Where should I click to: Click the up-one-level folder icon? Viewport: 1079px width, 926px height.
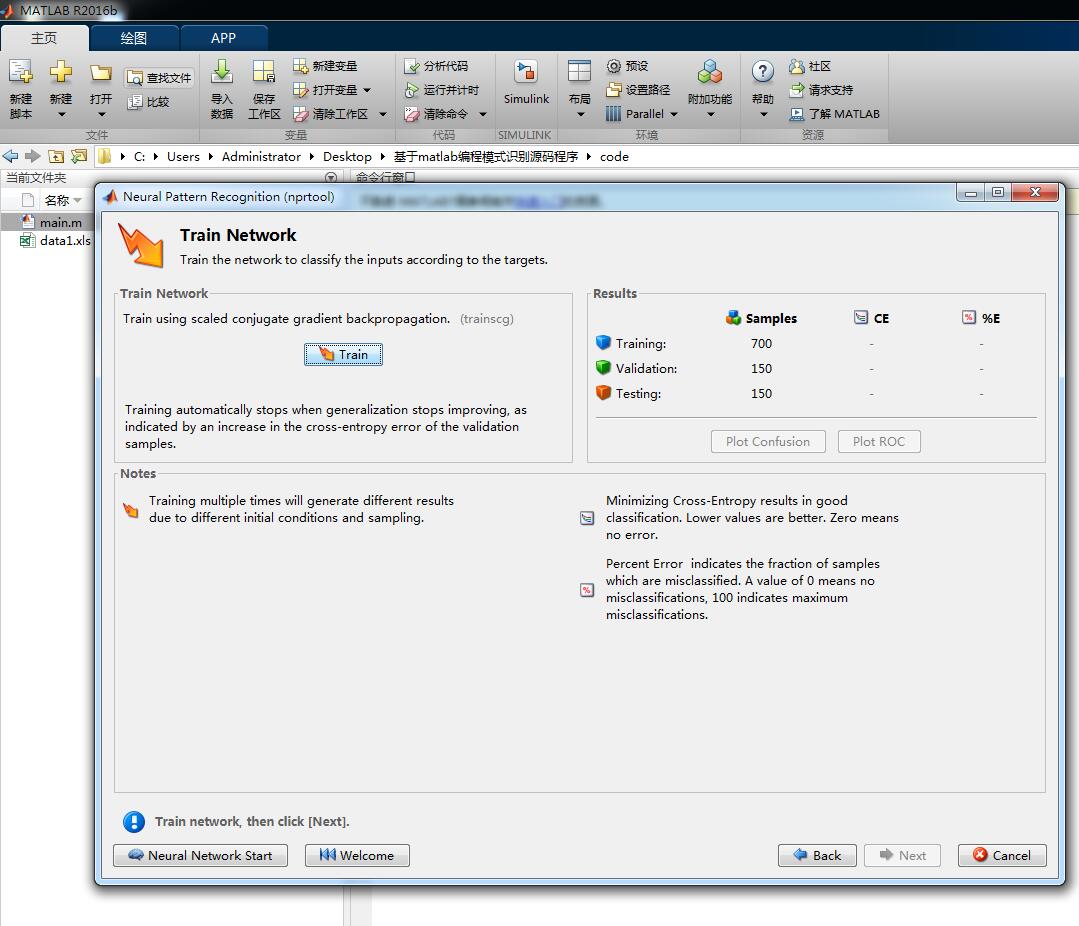coord(56,156)
